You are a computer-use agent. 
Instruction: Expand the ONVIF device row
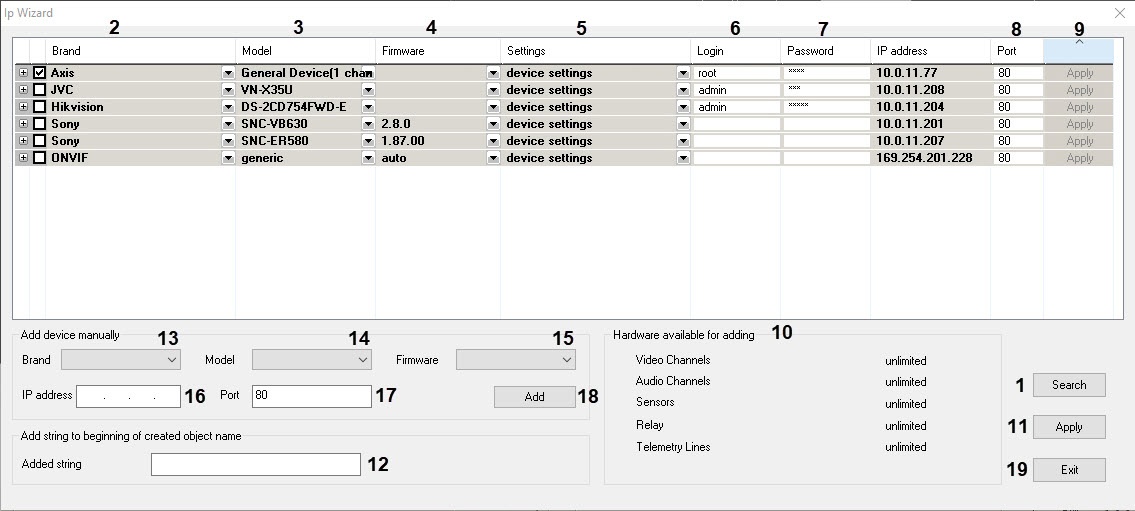coord(23,158)
